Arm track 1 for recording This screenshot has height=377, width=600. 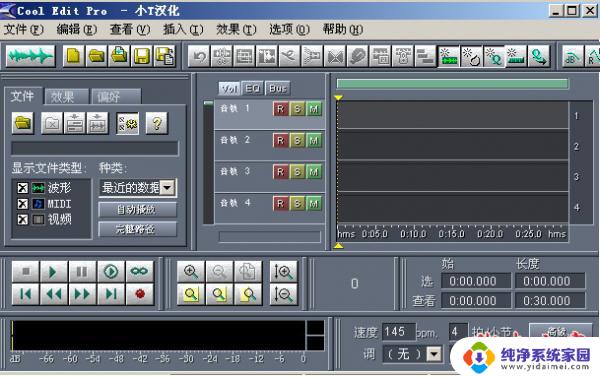pyautogui.click(x=280, y=109)
